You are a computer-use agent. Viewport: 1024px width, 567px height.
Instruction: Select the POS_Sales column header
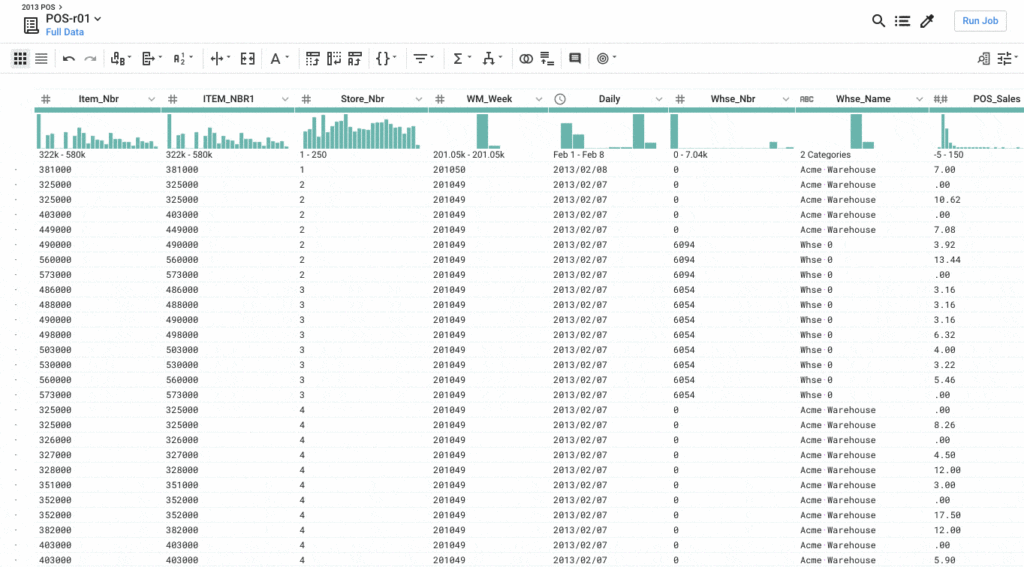click(x=997, y=99)
